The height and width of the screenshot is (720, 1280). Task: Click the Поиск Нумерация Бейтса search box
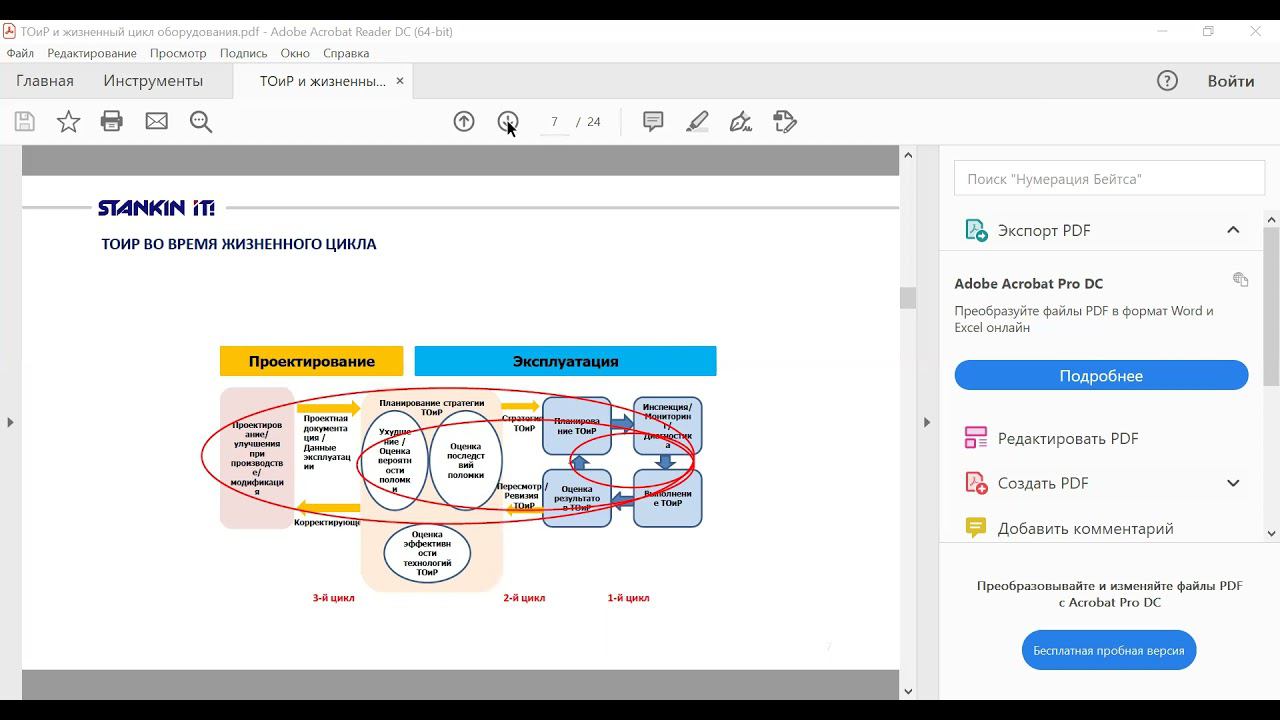point(1109,179)
